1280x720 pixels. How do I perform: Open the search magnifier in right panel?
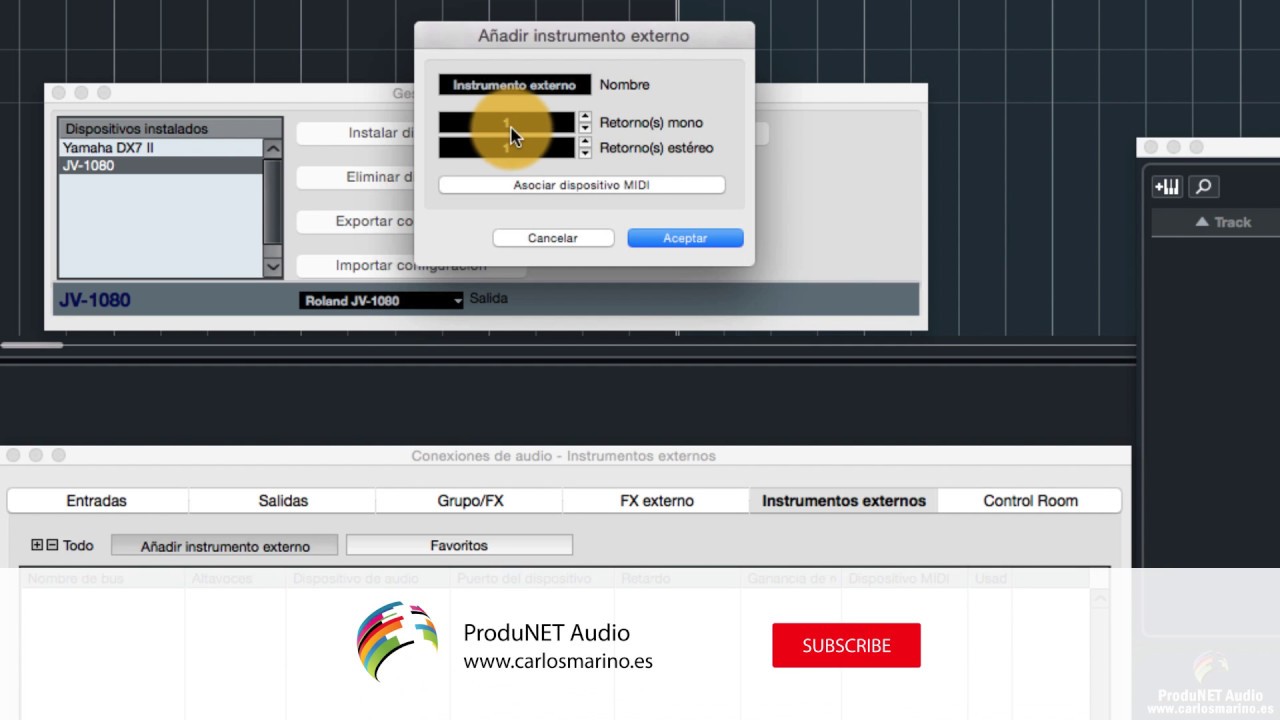[x=1204, y=186]
